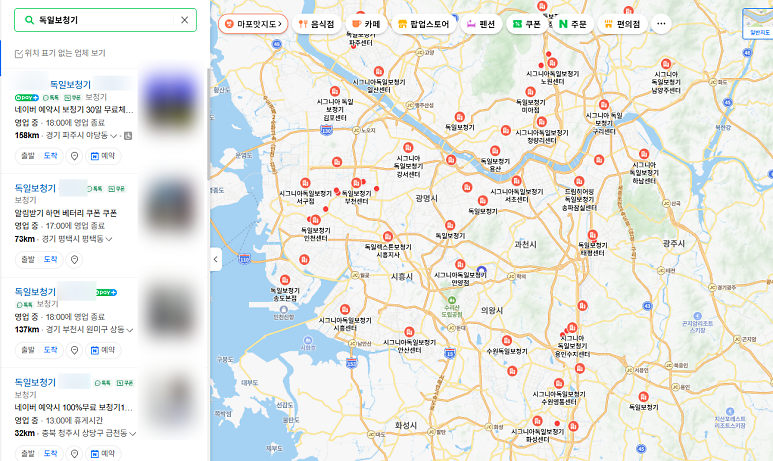Screen dimensions: 773x461
Task: Click map marker 시그니아독일보청기 강서센터
Action: point(408,147)
